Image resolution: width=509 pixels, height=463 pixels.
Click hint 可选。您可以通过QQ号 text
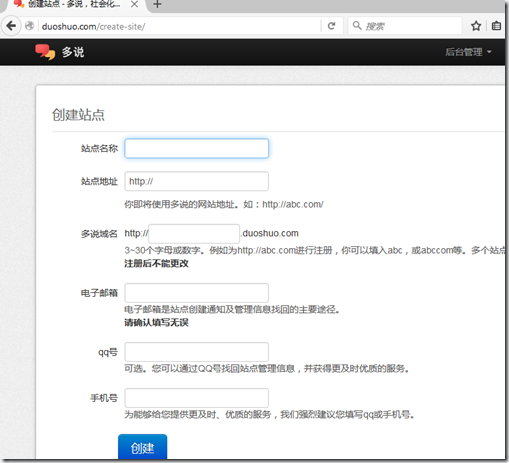point(267,369)
